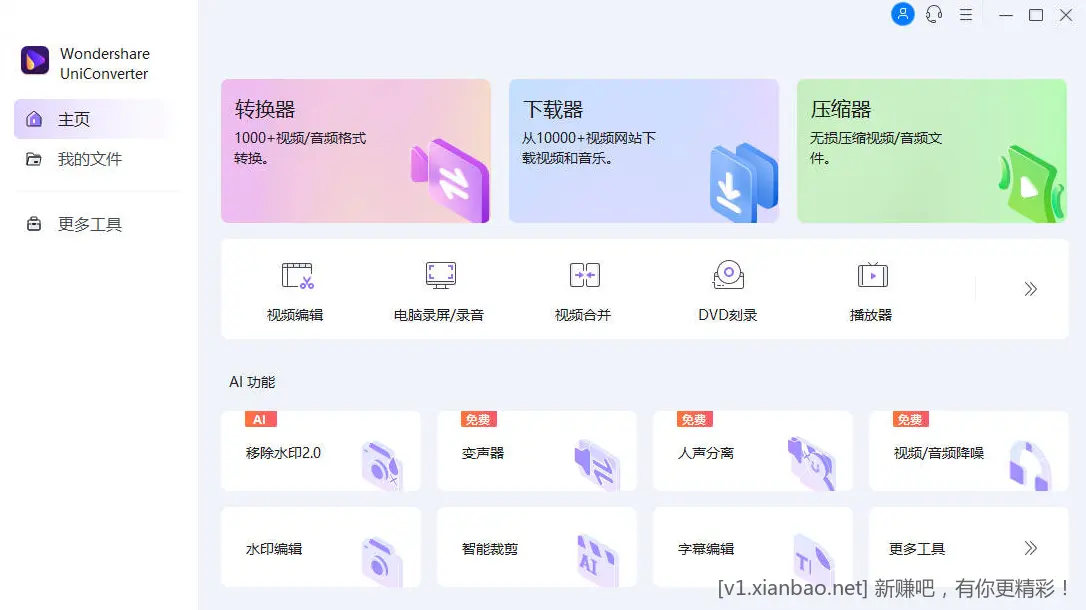Select 移除水印2.0 watermark remover

click(321, 451)
